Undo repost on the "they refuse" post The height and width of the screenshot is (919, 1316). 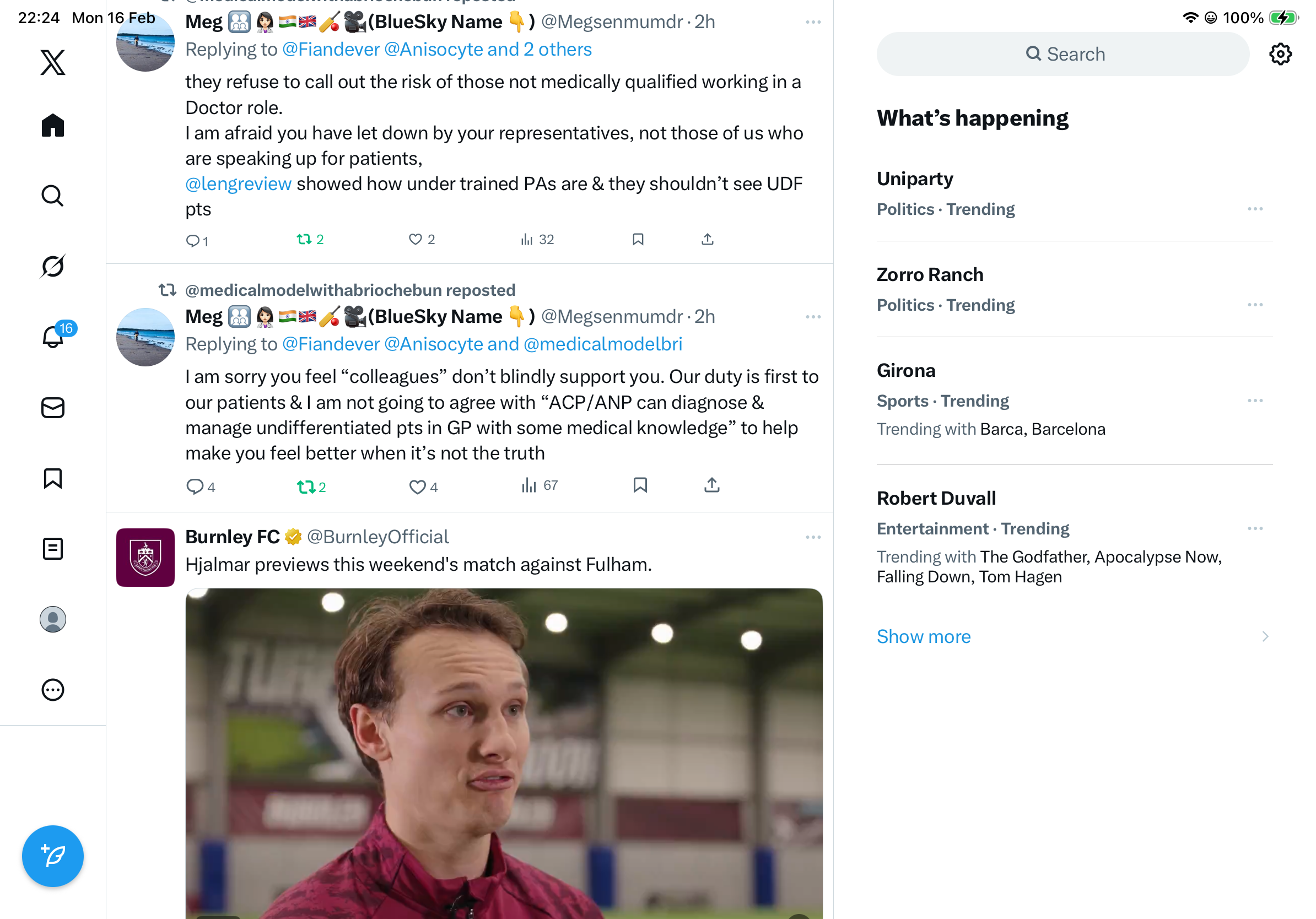[x=304, y=240]
